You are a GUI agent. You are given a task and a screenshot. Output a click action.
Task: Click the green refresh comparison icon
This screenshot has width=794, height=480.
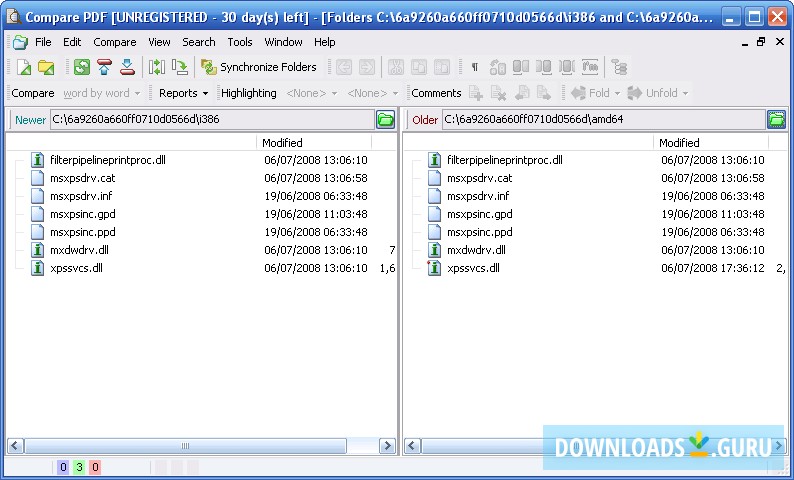pyautogui.click(x=82, y=67)
